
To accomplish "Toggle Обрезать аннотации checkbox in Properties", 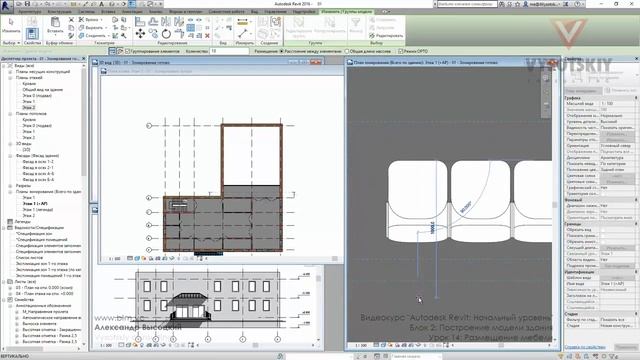I will click(x=603, y=242).
